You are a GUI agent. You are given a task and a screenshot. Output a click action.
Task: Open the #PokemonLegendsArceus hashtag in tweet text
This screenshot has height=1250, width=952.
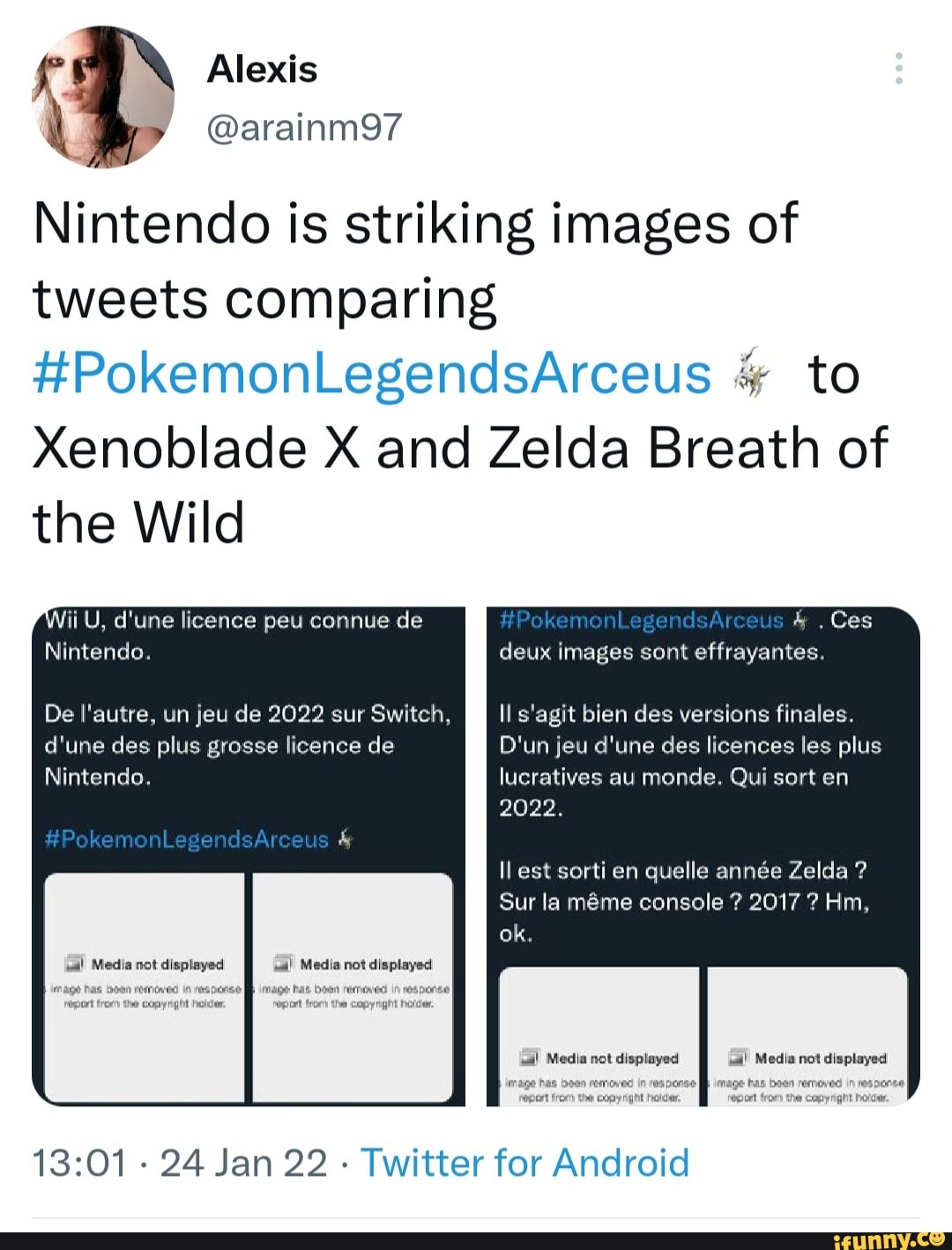point(372,374)
